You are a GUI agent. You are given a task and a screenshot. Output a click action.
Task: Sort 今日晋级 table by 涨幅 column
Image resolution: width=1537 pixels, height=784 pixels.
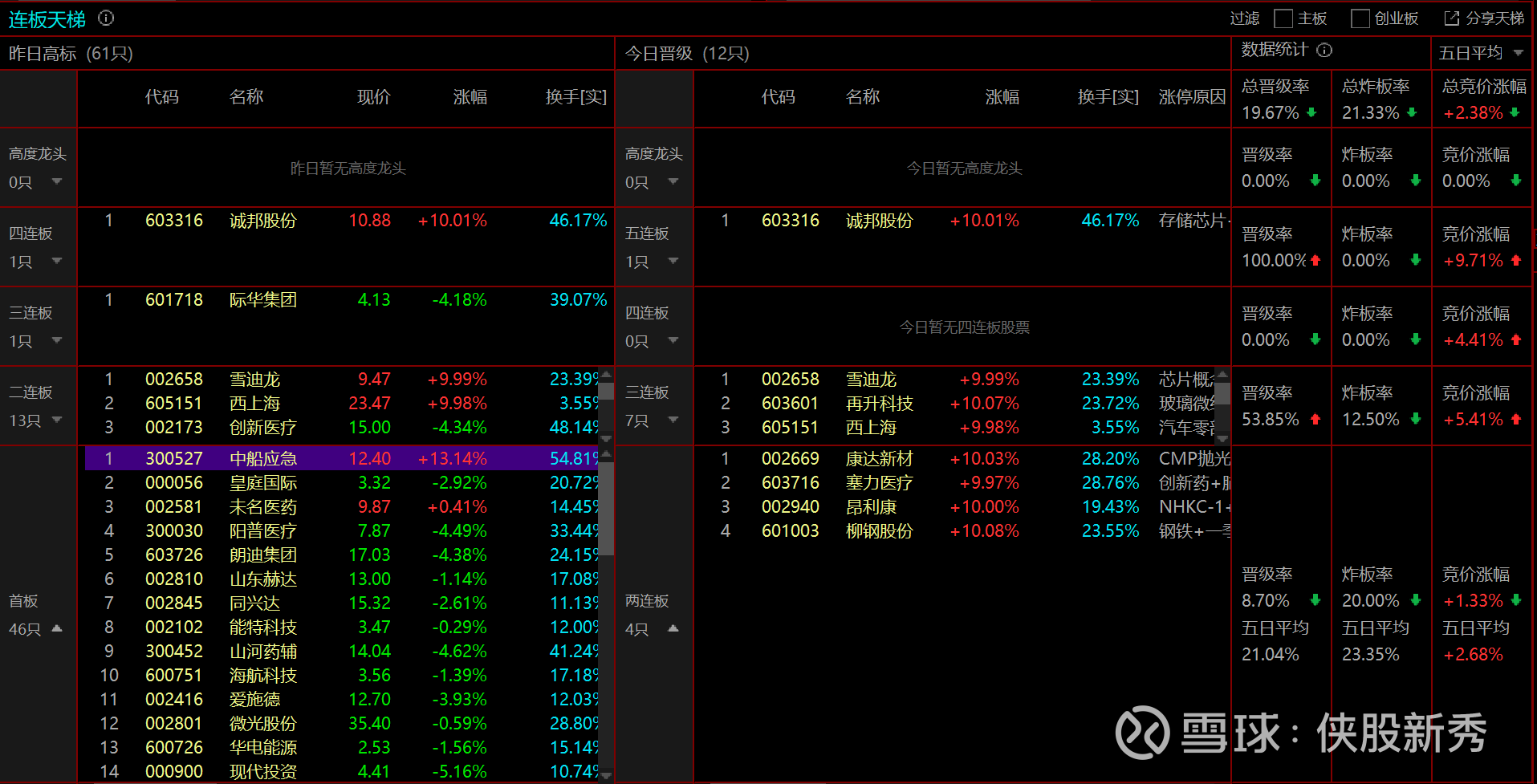[x=1002, y=97]
